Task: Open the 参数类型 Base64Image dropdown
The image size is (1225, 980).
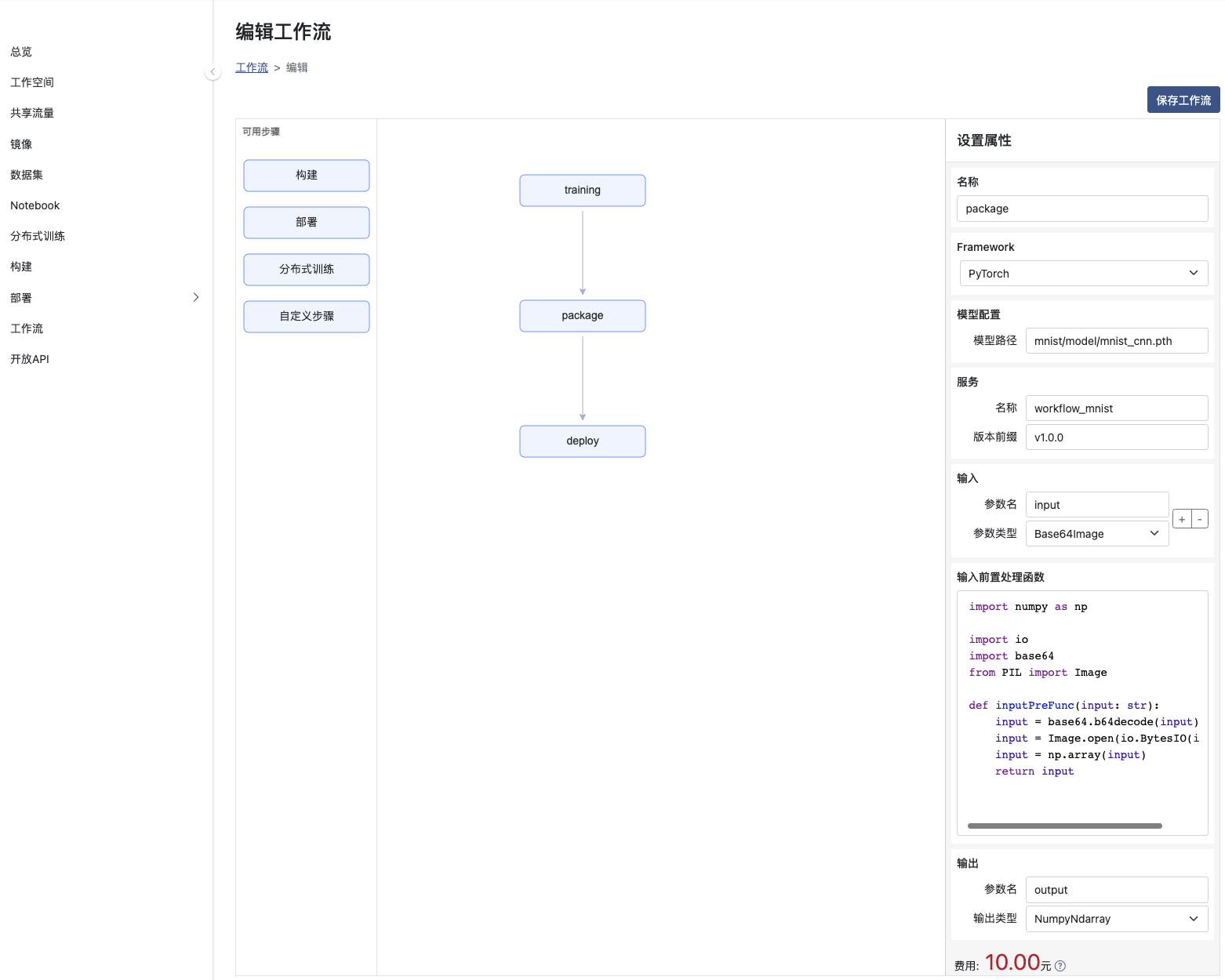Action: coord(1096,534)
